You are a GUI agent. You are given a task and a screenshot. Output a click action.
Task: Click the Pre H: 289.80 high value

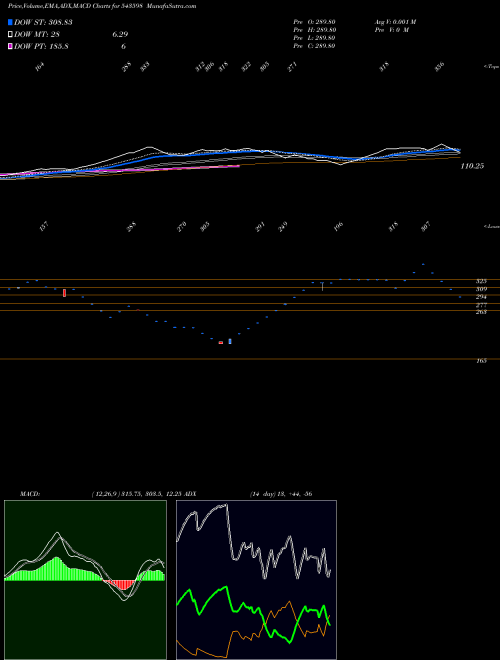pyautogui.click(x=314, y=30)
